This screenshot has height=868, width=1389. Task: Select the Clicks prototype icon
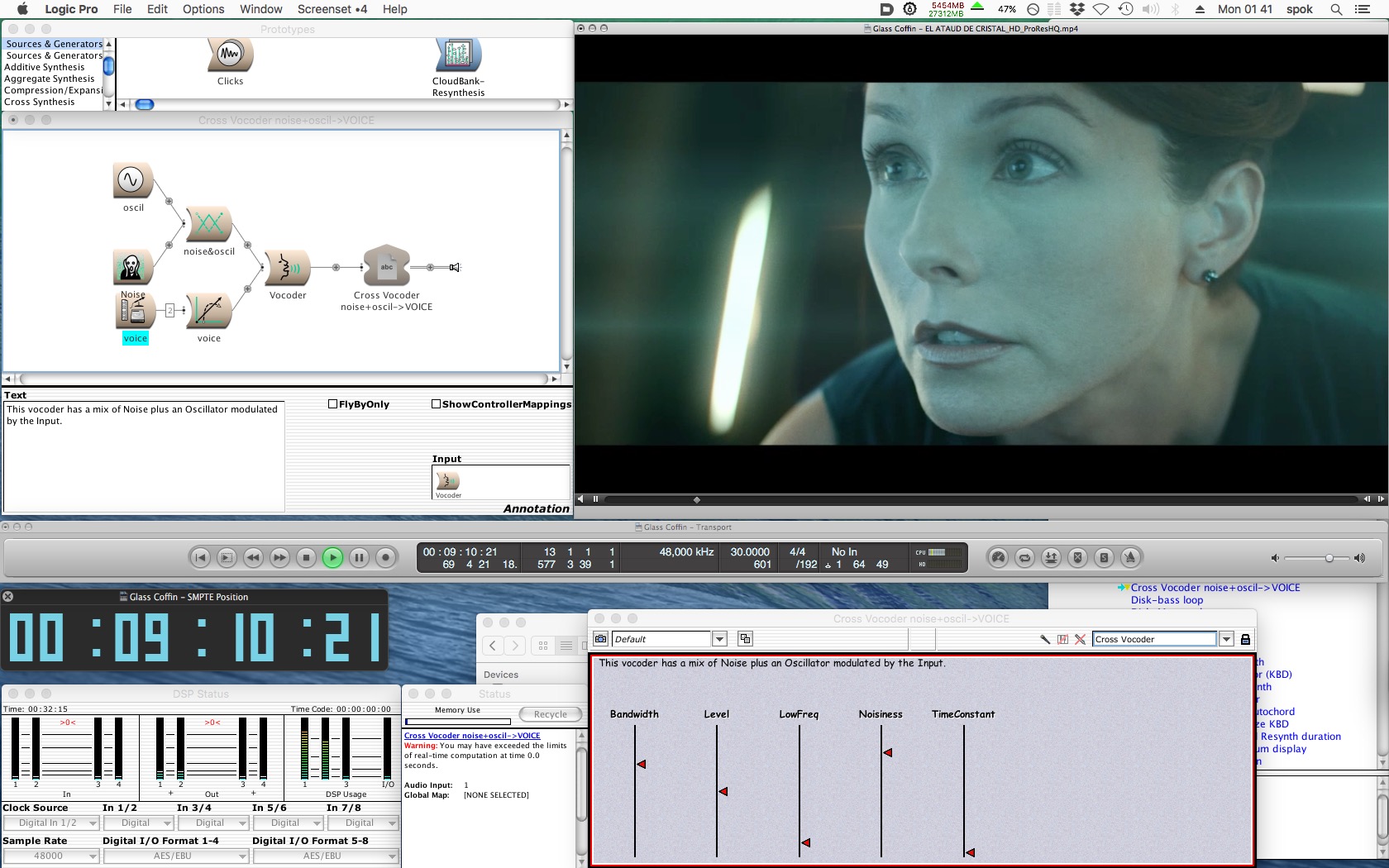(230, 55)
